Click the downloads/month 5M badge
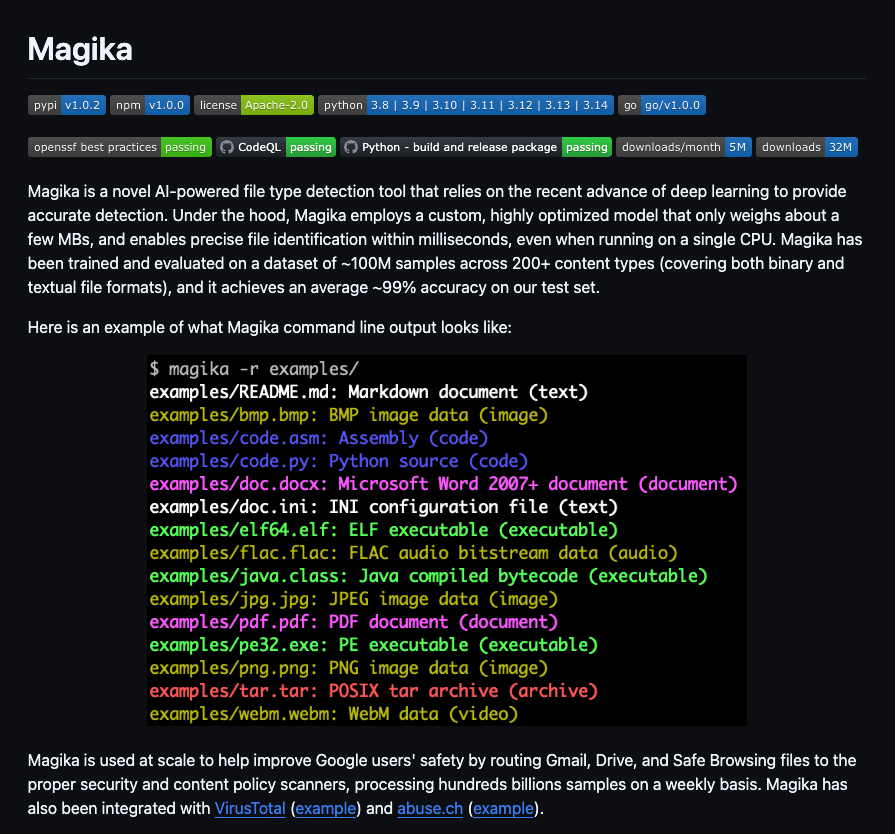This screenshot has height=834, width=895. pos(684,147)
